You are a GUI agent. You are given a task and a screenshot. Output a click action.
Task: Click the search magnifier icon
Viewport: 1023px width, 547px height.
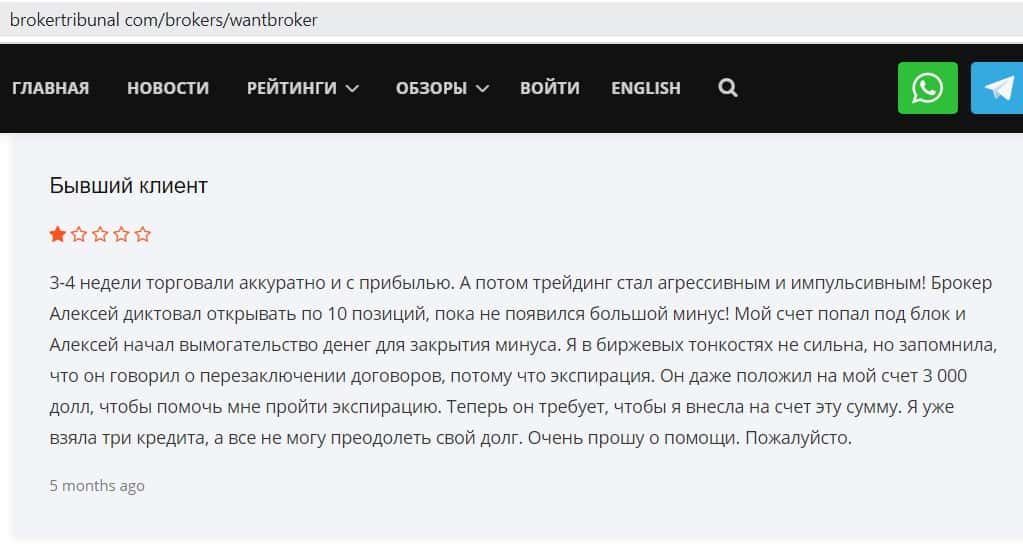coord(728,88)
